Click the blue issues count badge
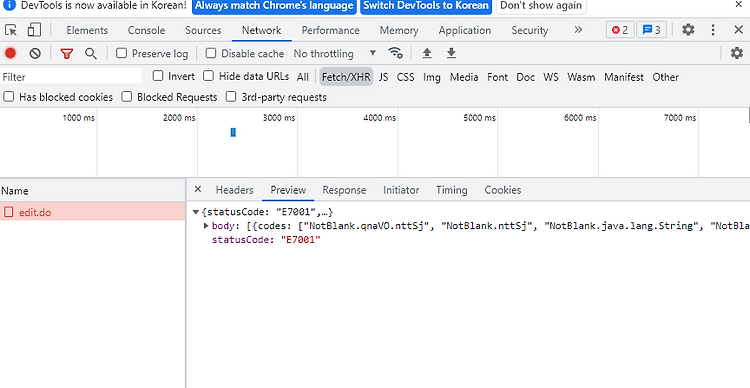The width and height of the screenshot is (750, 388). (651, 30)
